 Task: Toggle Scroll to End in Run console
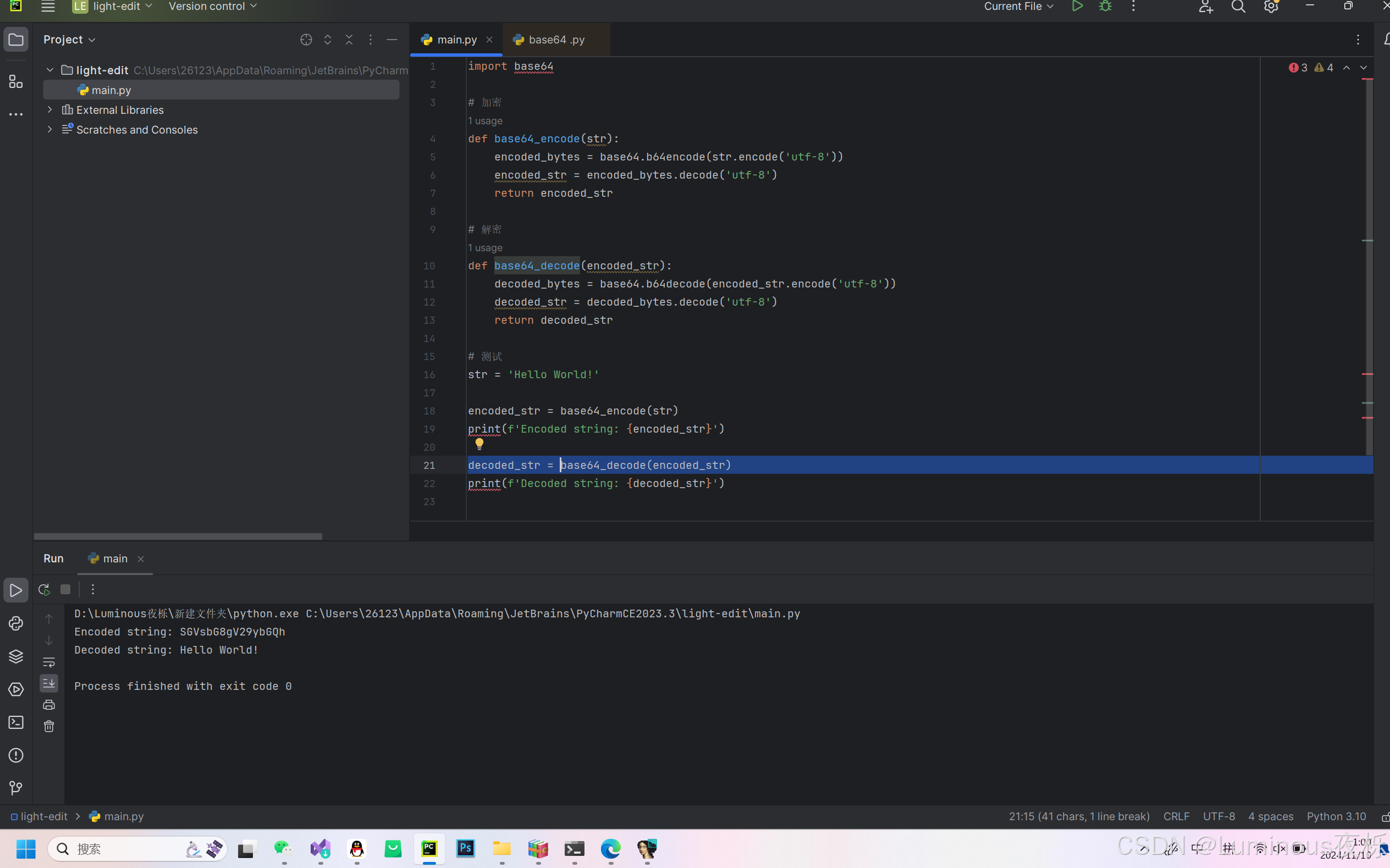click(x=49, y=683)
